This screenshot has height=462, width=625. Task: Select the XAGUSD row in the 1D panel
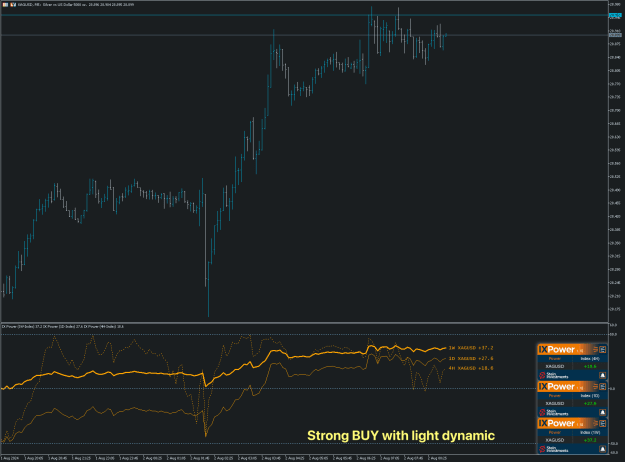coord(572,403)
